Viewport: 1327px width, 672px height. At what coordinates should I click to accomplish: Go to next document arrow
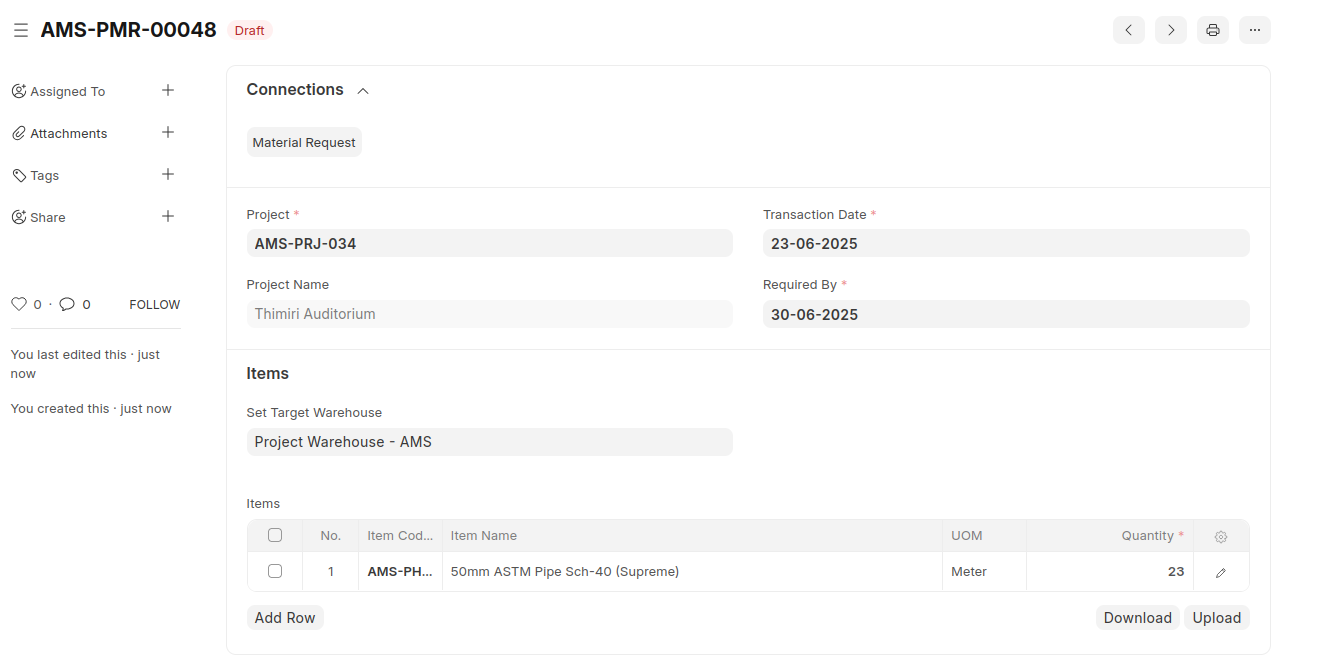point(1170,30)
